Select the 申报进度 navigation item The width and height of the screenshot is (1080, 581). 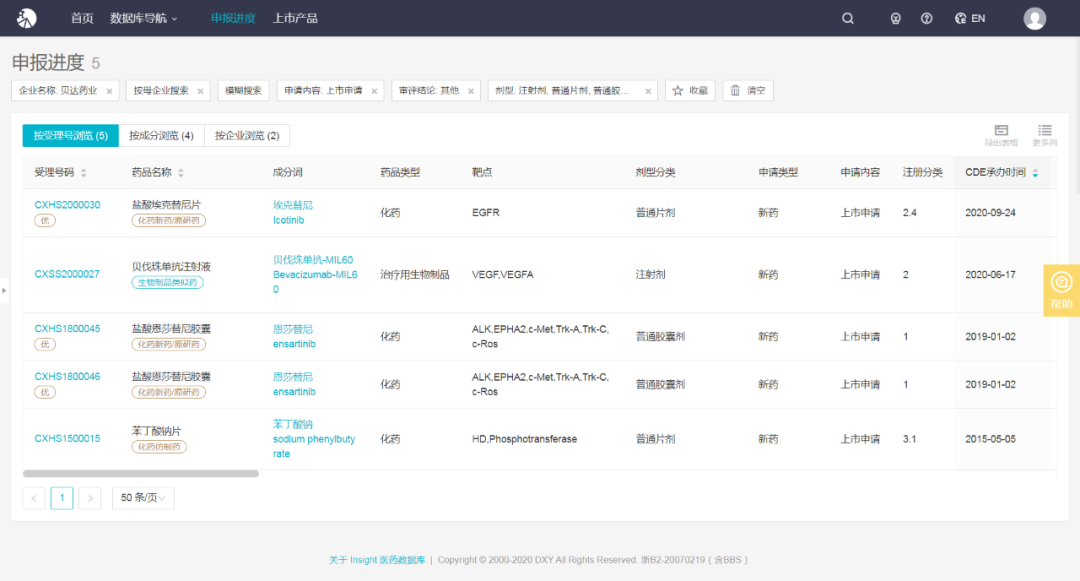[x=233, y=18]
